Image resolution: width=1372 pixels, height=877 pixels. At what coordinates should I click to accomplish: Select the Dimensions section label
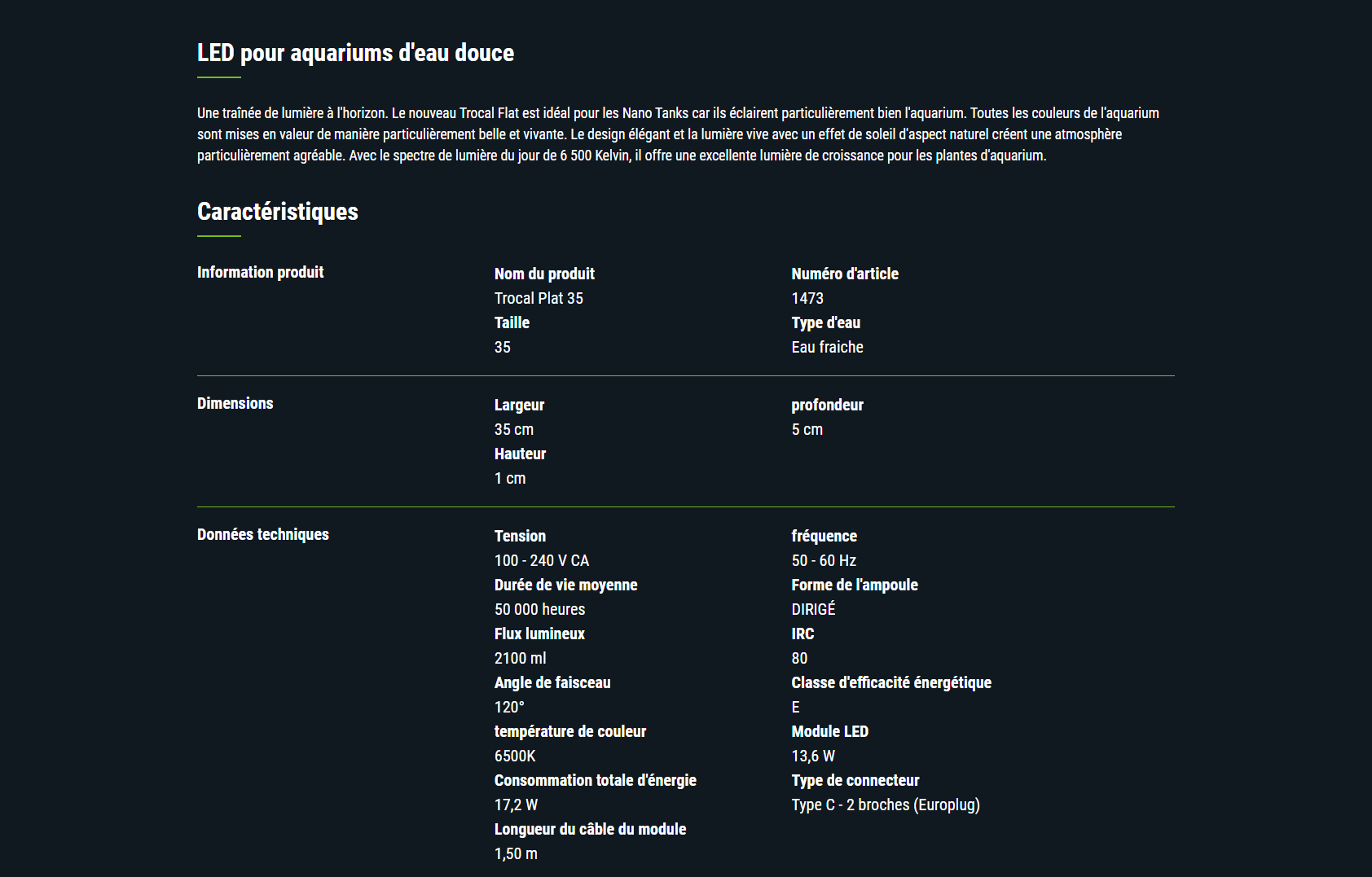point(235,403)
